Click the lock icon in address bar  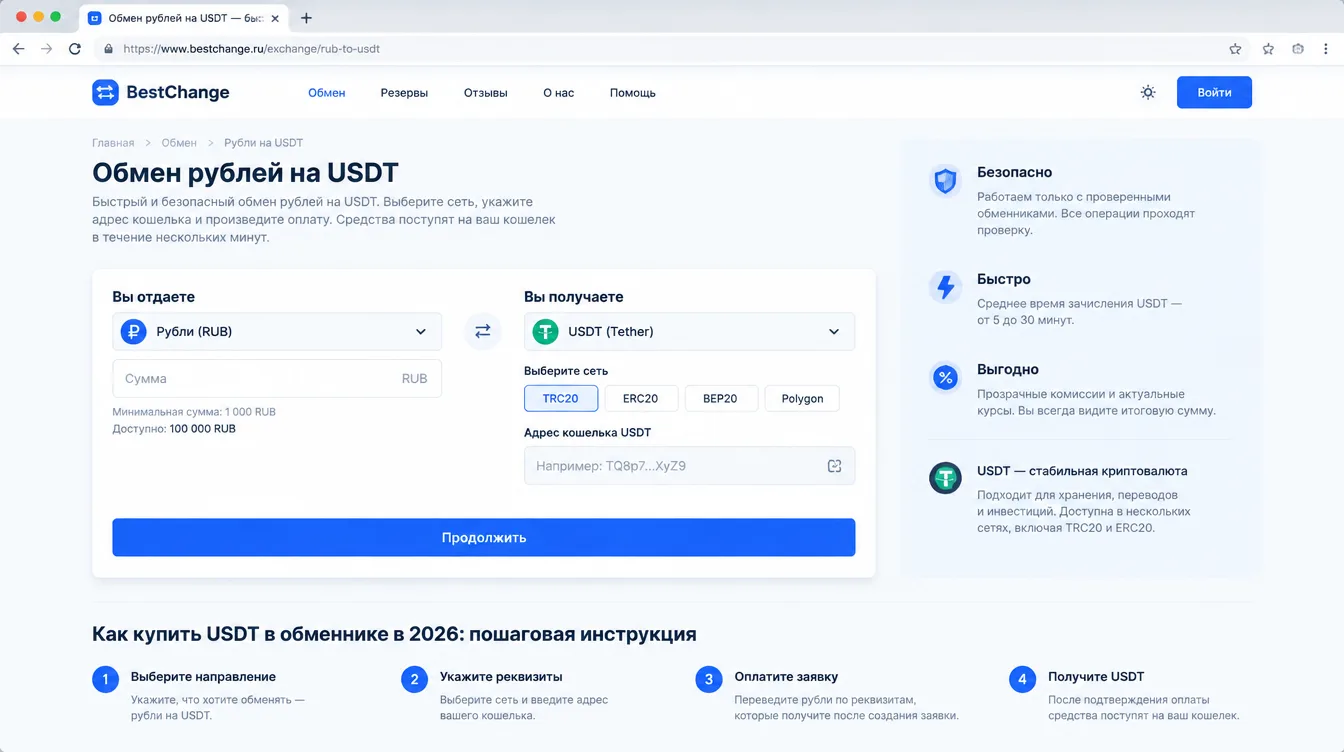coord(109,48)
